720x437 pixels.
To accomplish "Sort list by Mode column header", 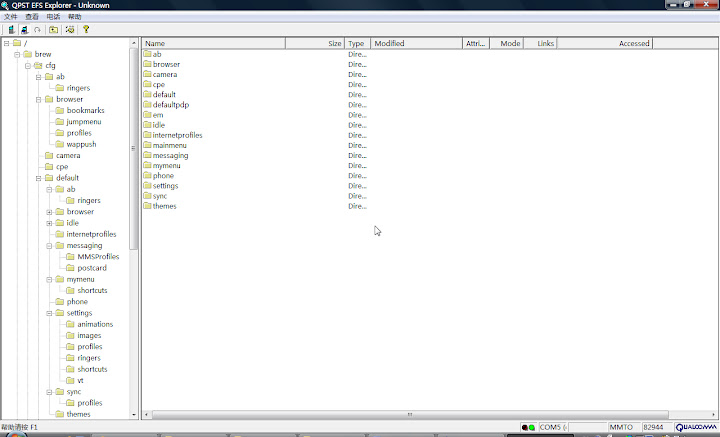I will tap(506, 43).
